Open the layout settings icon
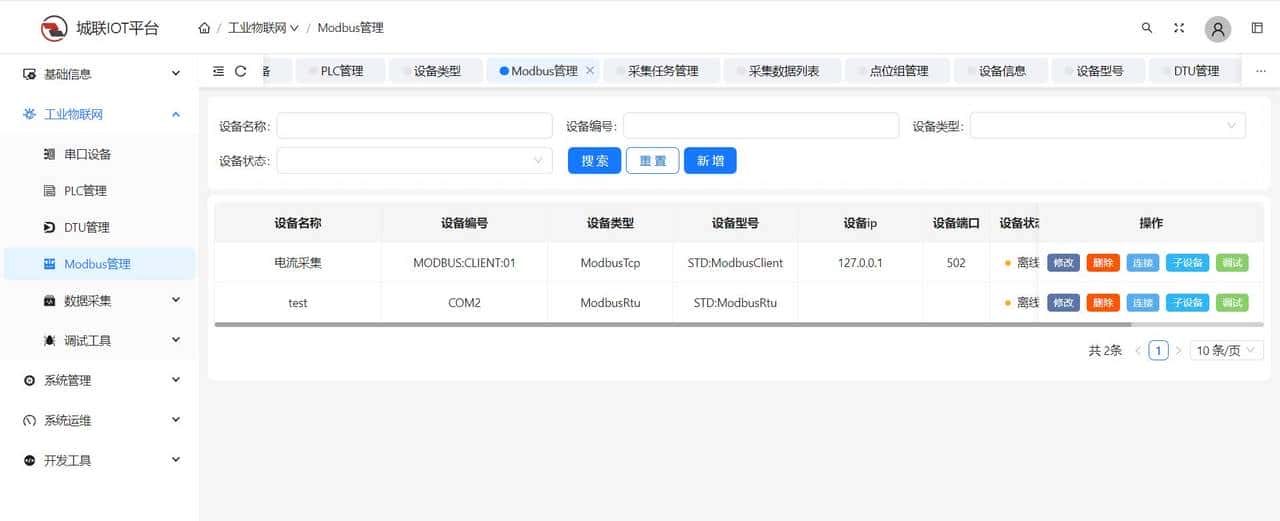 coord(1258,28)
